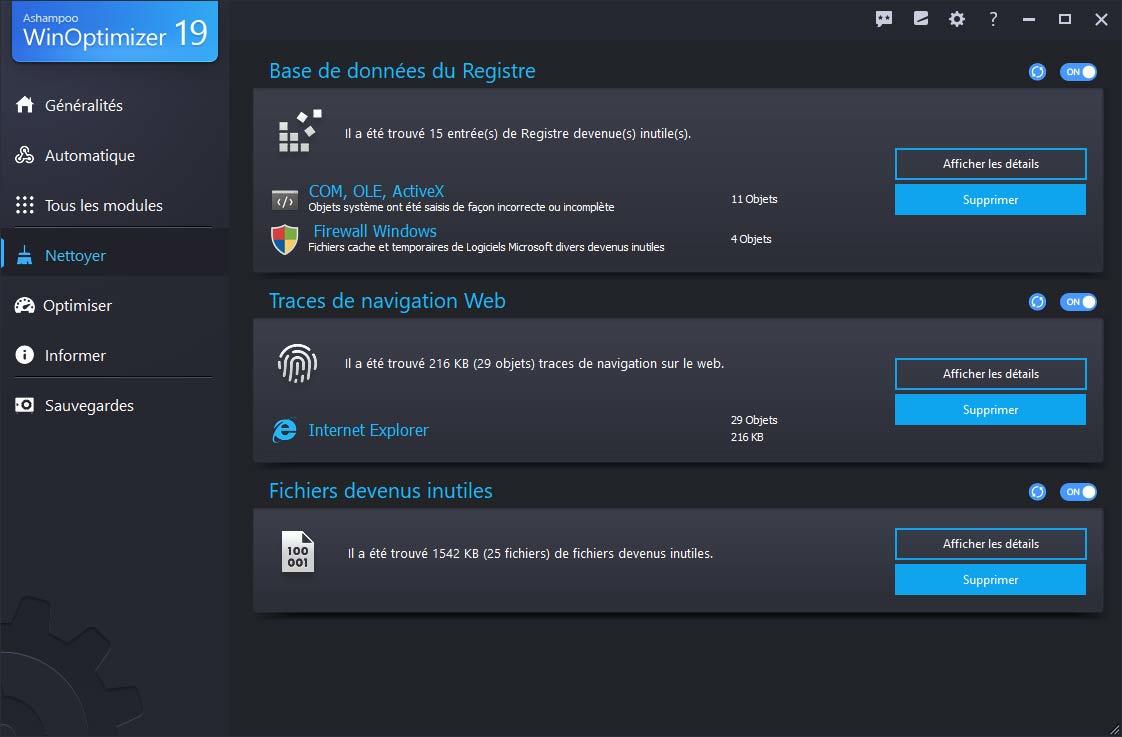Viewport: 1122px width, 737px height.
Task: Click the '4 Objets' count
Action: coord(751,239)
